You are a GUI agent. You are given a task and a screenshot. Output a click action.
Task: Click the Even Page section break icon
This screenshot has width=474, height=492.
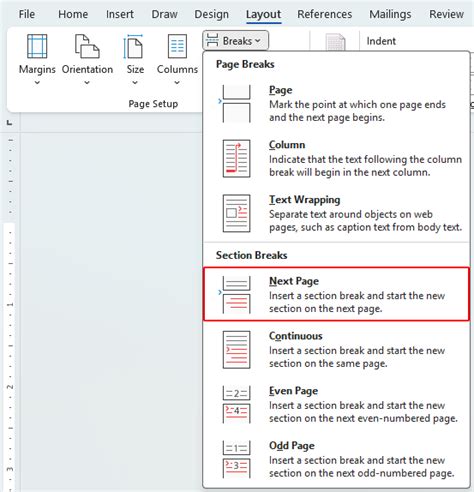tap(236, 404)
